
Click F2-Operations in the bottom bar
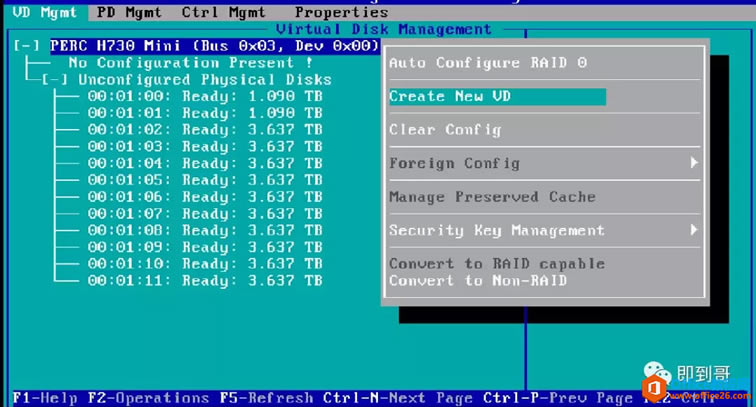[148, 398]
